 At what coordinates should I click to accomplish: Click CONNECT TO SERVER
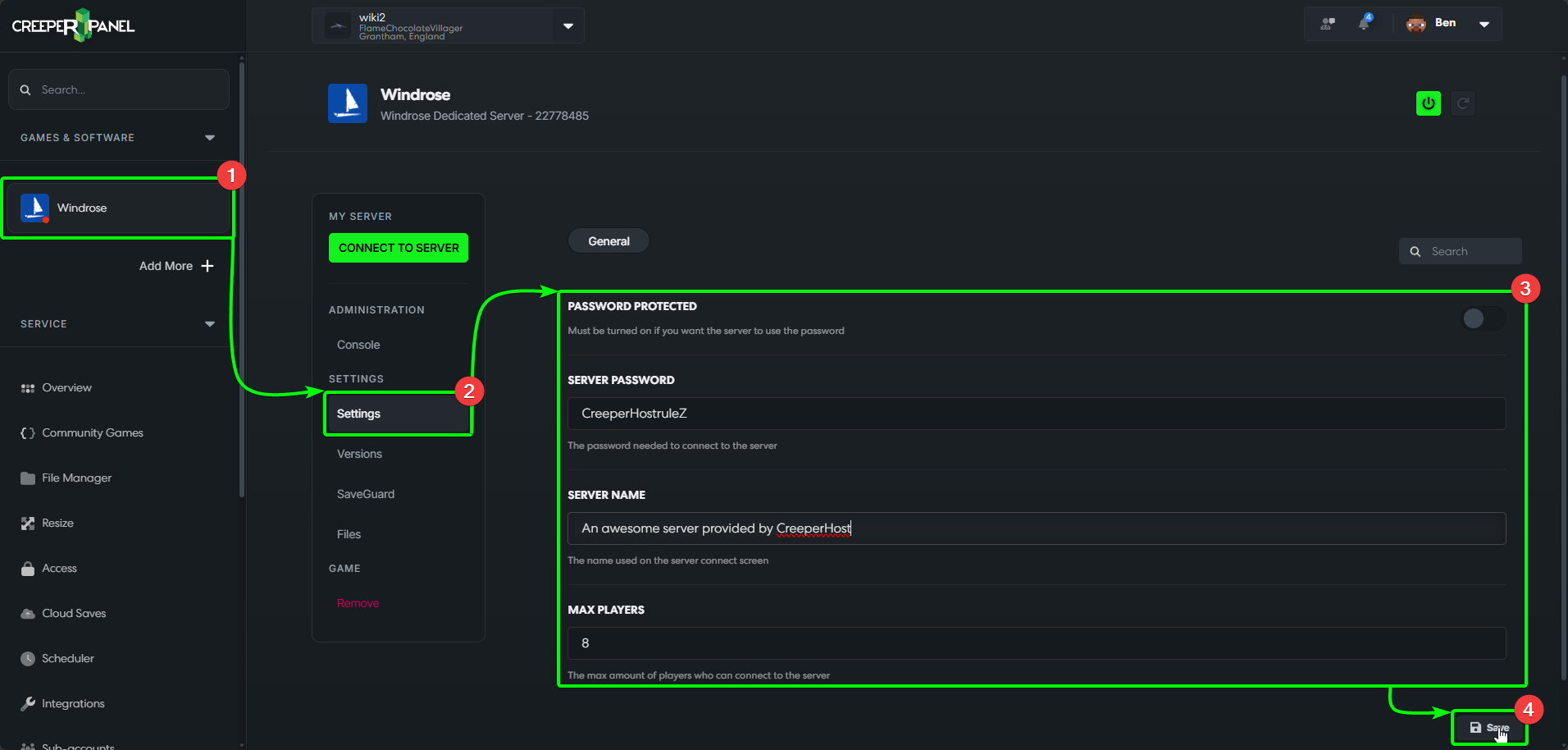tap(398, 247)
